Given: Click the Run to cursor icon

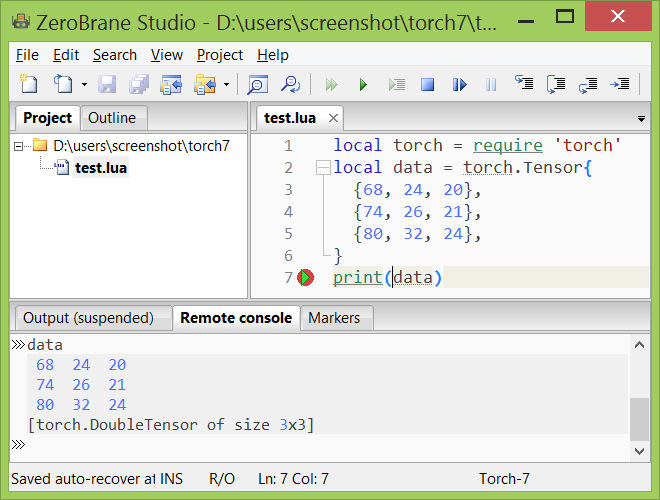Looking at the screenshot, I should point(397,85).
